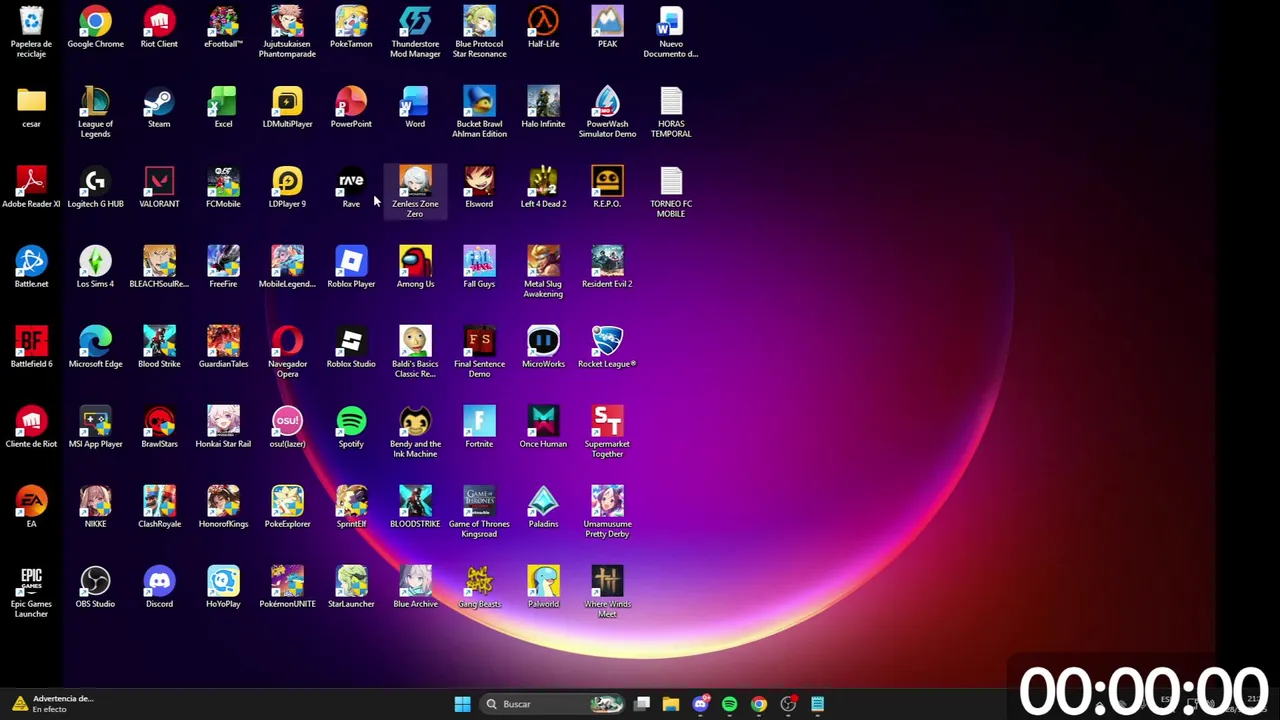Click the Rocket League desktop icon
The height and width of the screenshot is (720, 1280).
(x=607, y=347)
